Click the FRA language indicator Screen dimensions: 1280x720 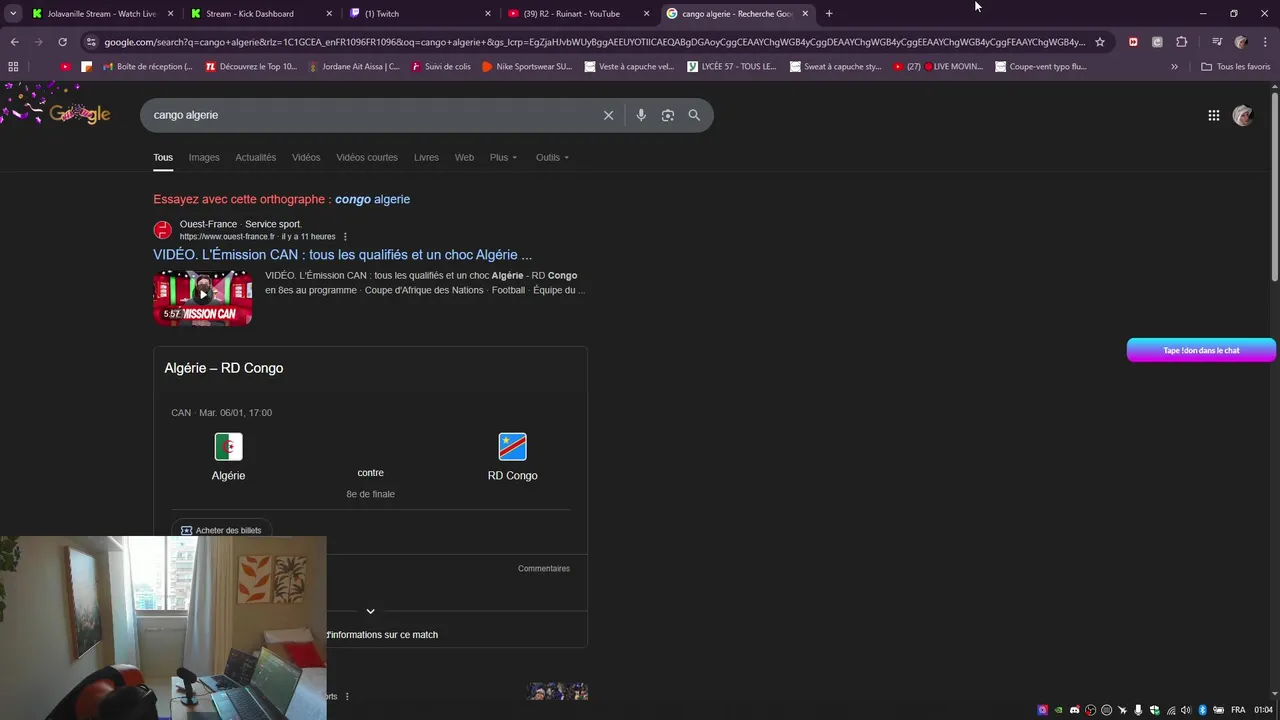pos(1238,710)
